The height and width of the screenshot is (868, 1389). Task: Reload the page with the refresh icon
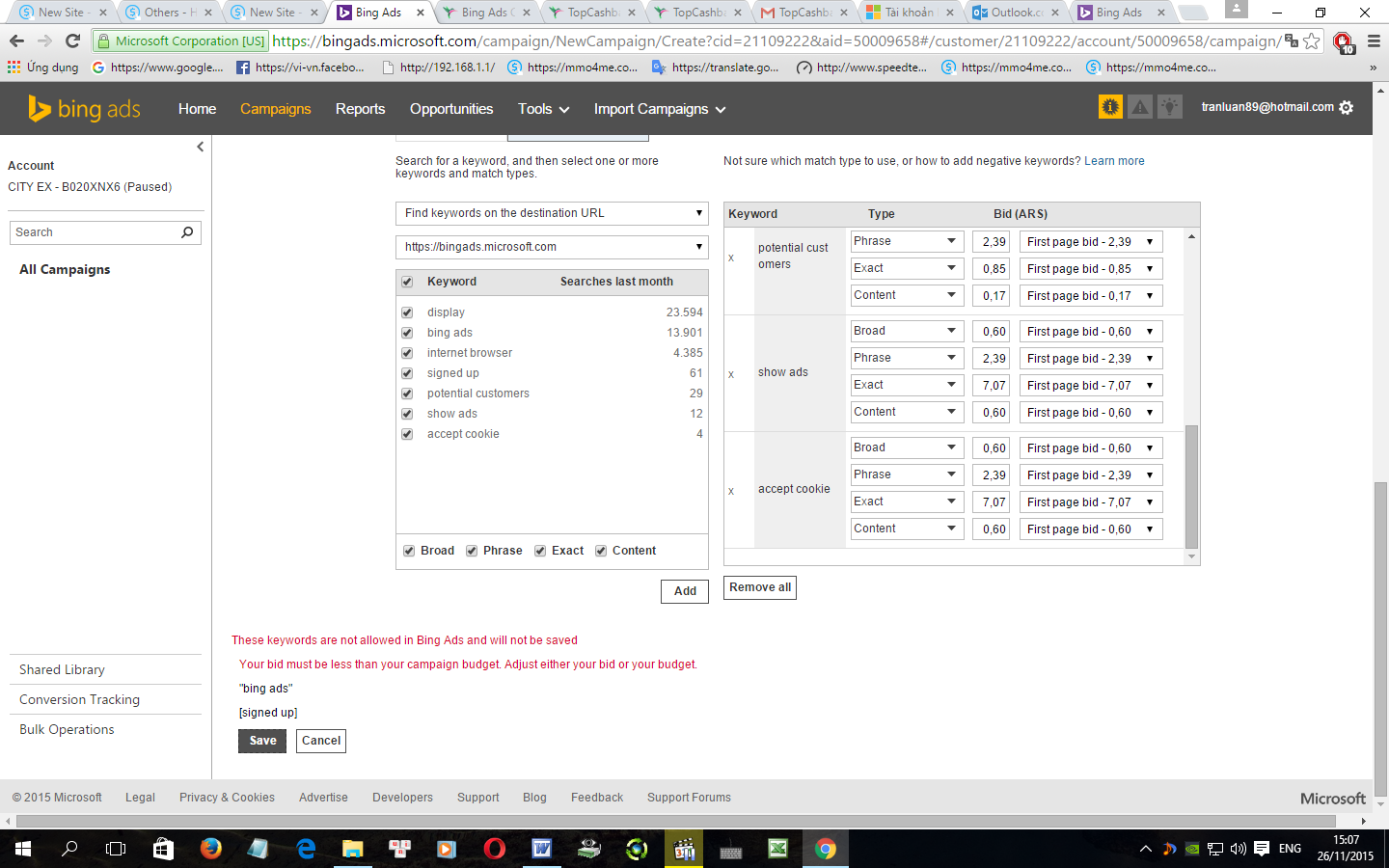point(72,41)
